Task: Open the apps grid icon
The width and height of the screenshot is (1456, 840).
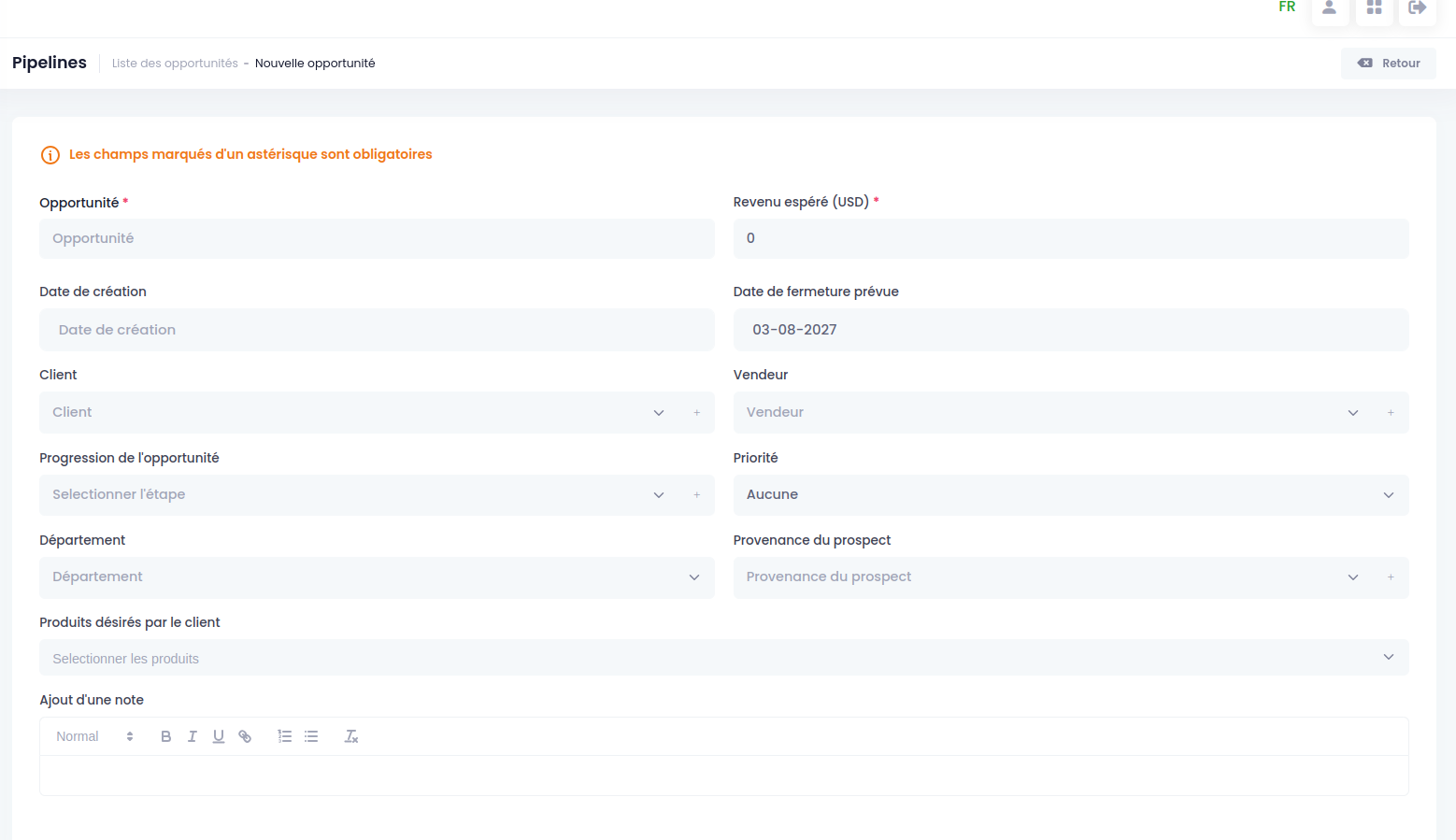Action: pos(1374,8)
